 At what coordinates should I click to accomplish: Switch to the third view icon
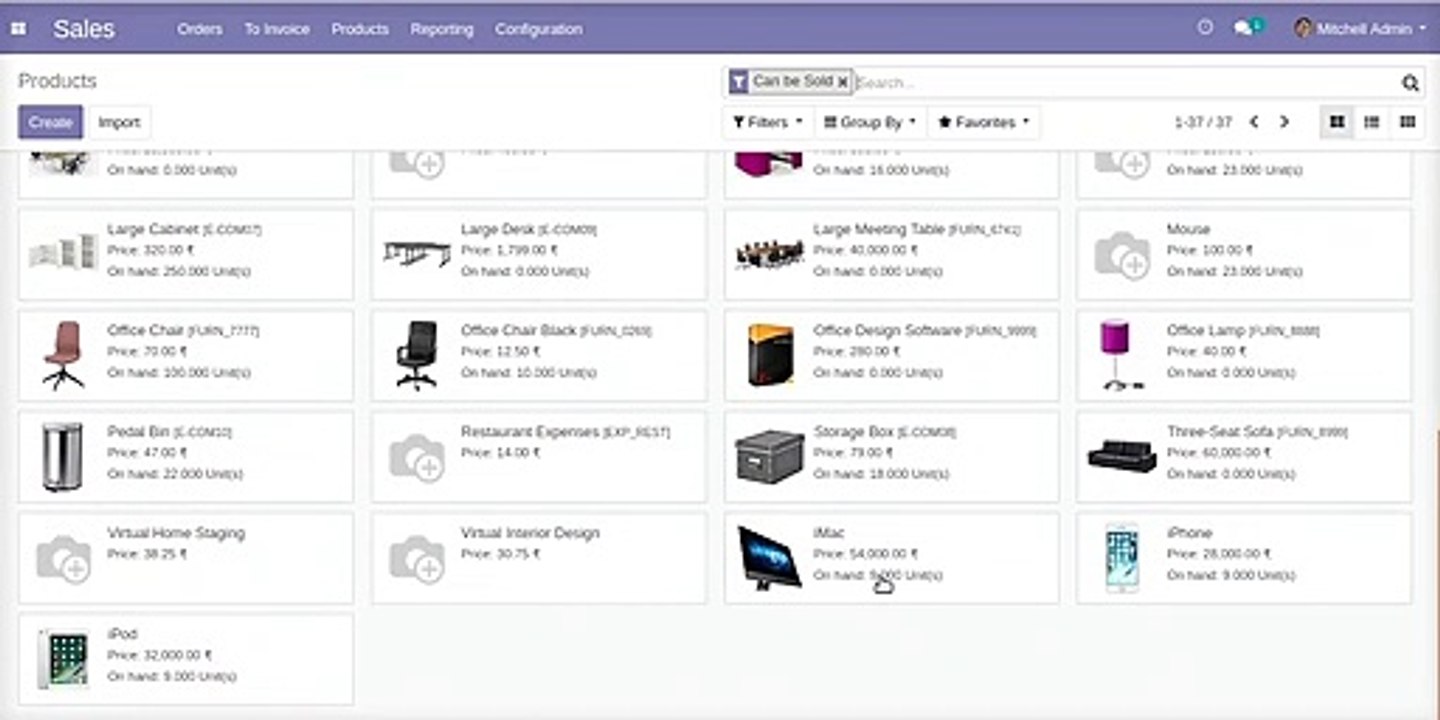coord(1407,122)
